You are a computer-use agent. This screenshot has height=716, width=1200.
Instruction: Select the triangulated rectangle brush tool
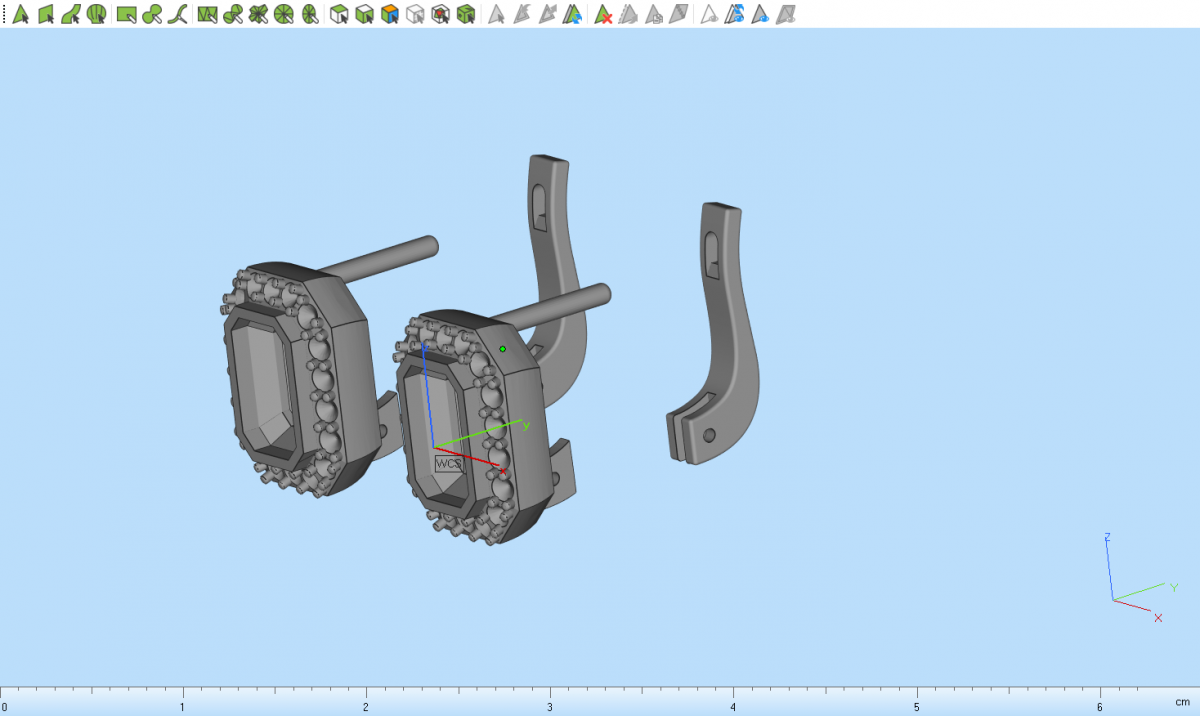pos(207,14)
